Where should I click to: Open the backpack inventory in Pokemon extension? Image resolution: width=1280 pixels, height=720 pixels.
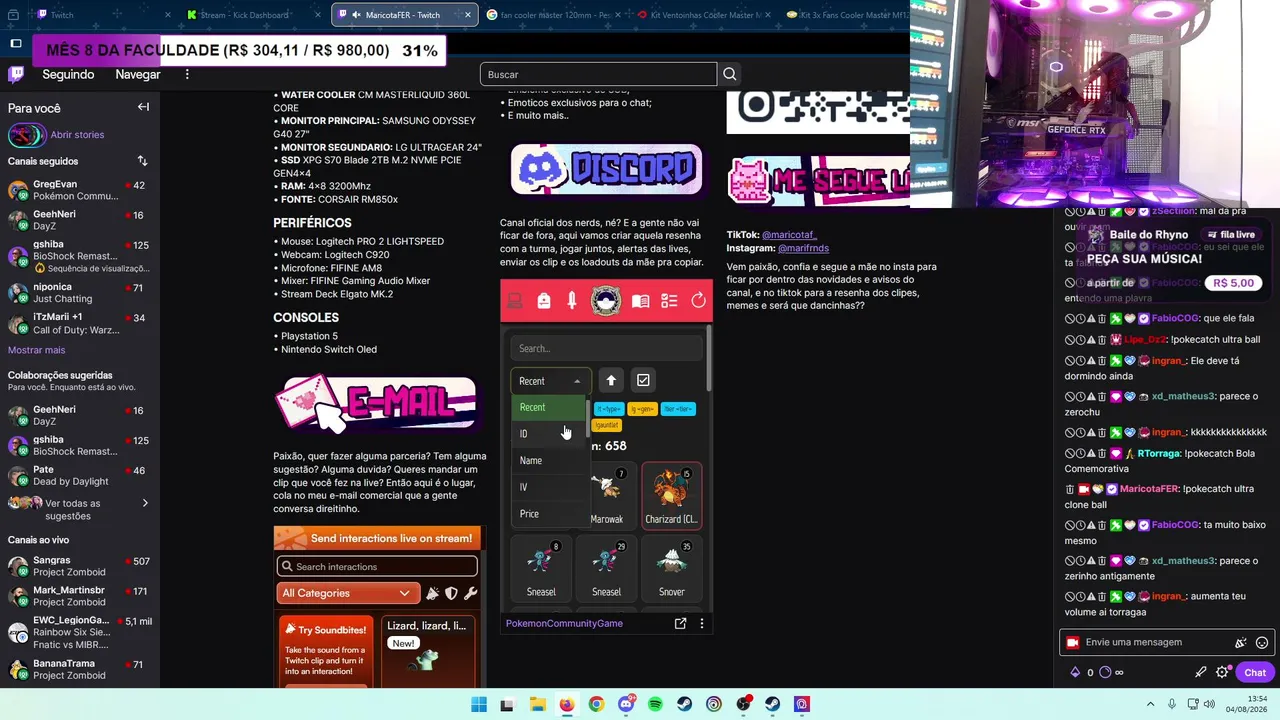click(544, 301)
